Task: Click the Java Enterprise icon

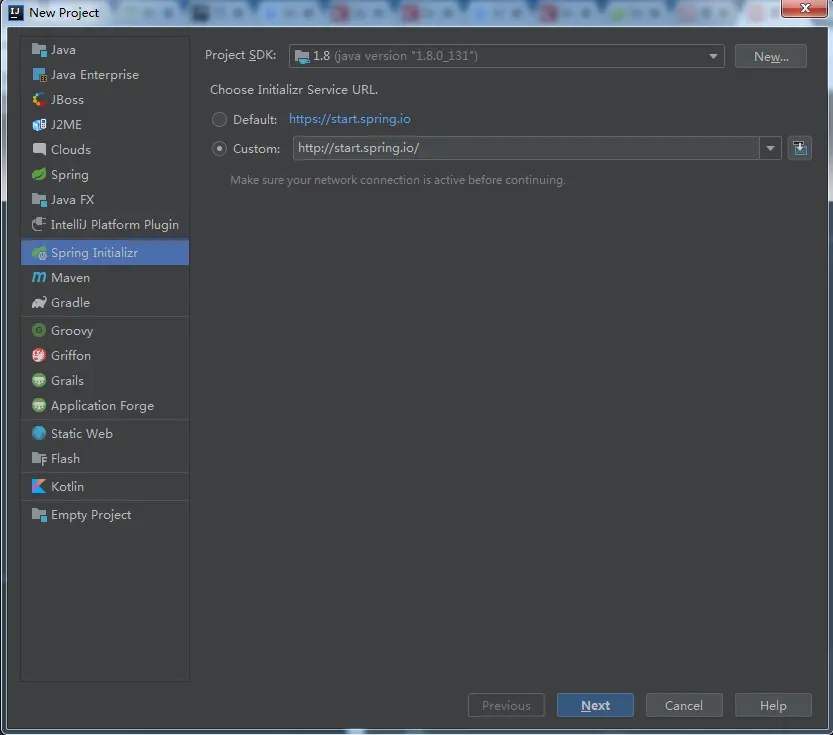Action: pos(39,75)
